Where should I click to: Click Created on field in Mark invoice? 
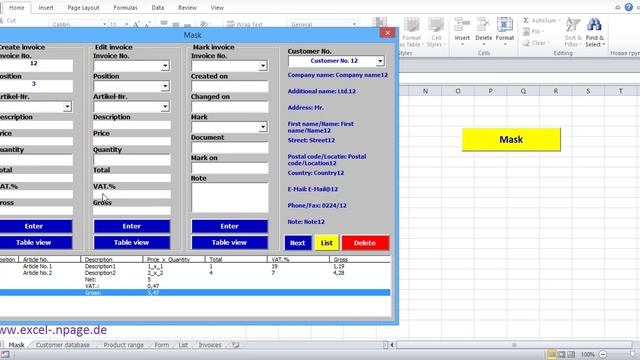[229, 86]
